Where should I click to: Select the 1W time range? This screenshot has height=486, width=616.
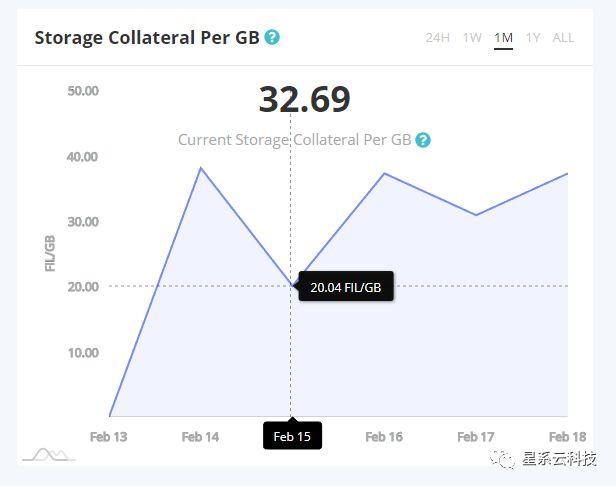[472, 38]
